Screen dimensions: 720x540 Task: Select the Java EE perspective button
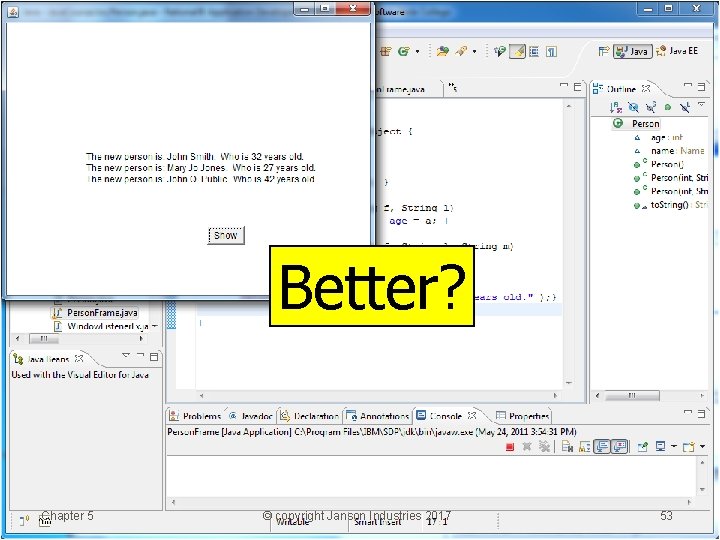(x=677, y=51)
